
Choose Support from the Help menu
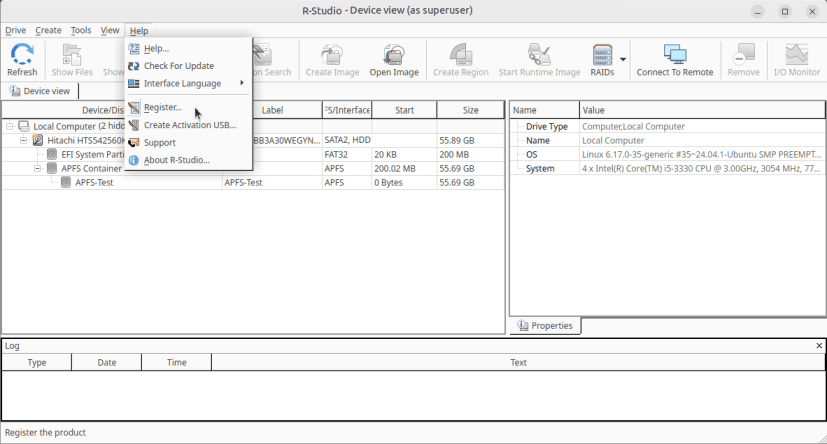(x=188, y=142)
